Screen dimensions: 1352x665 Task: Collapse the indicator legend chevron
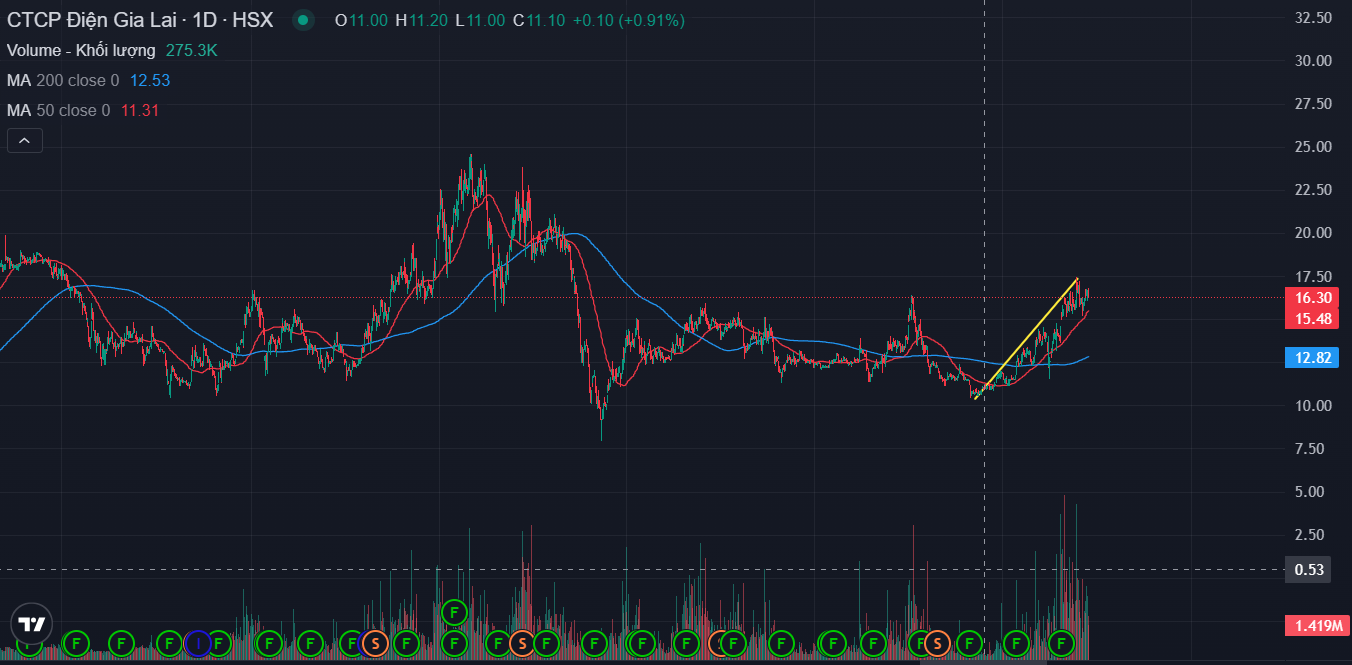[x=24, y=142]
